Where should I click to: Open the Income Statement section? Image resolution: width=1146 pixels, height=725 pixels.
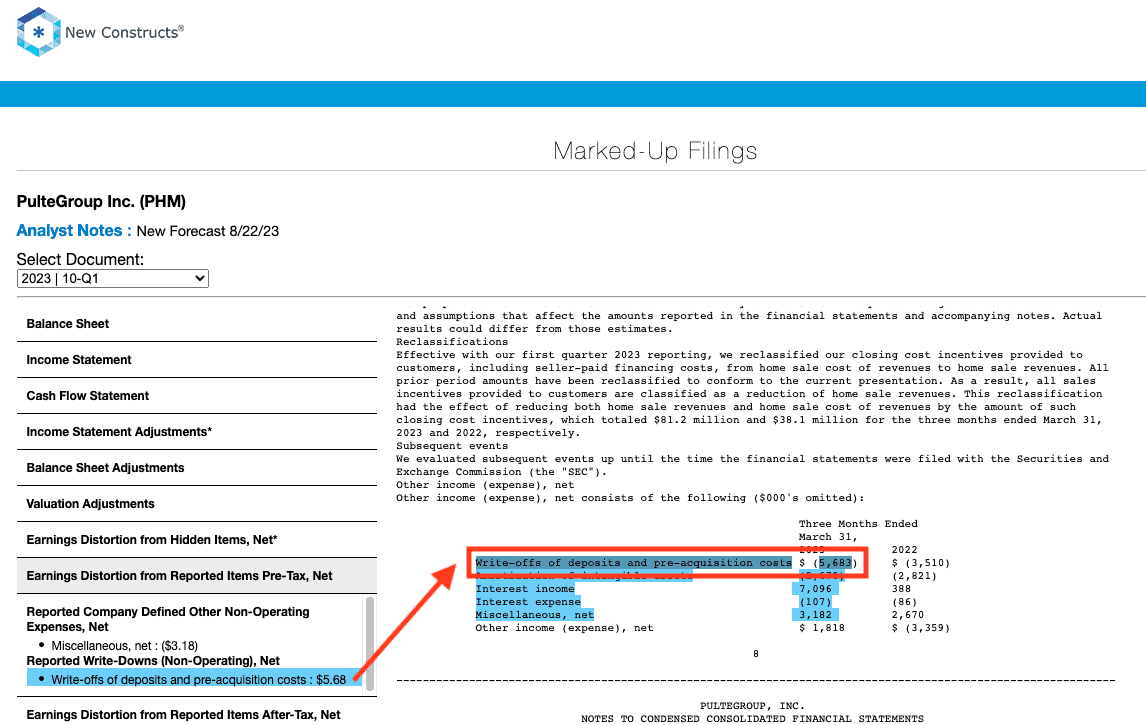197,360
